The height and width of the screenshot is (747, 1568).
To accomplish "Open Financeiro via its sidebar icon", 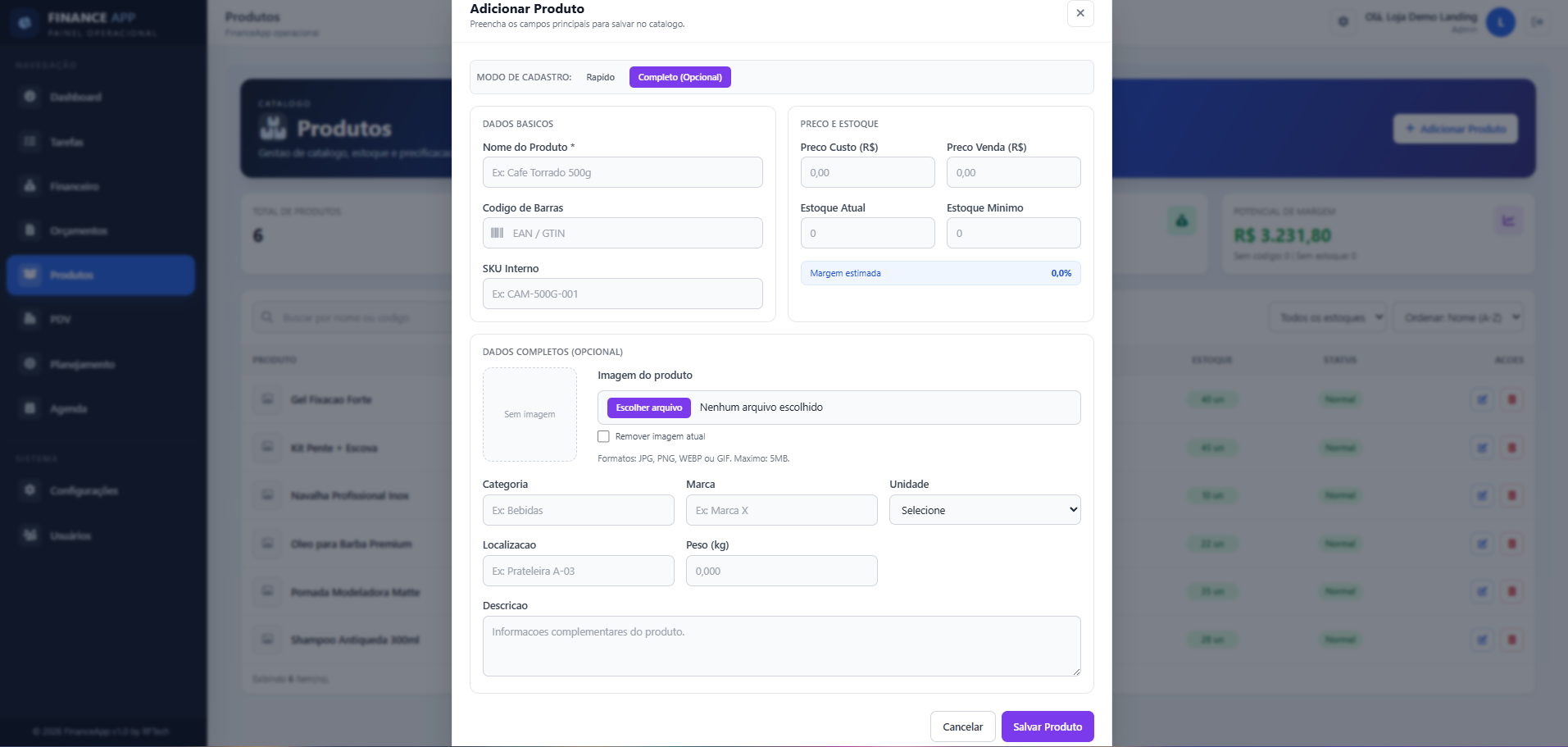I will (30, 186).
